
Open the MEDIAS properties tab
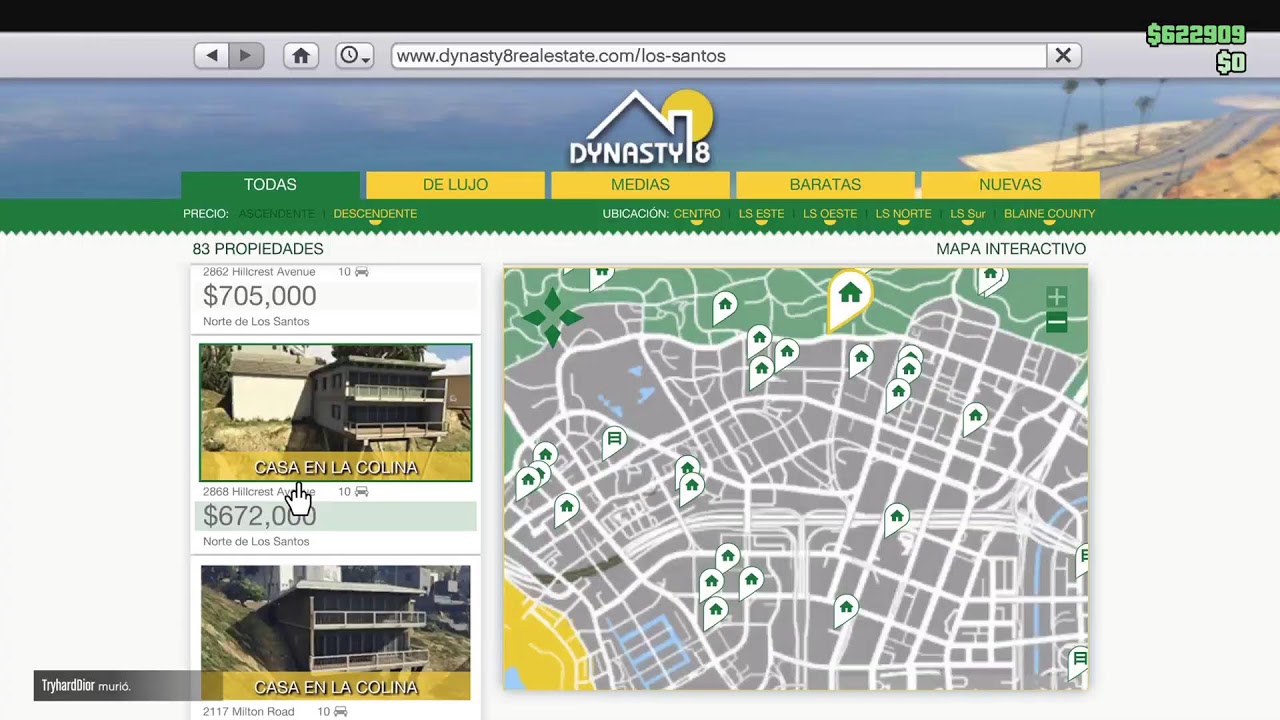pos(640,185)
